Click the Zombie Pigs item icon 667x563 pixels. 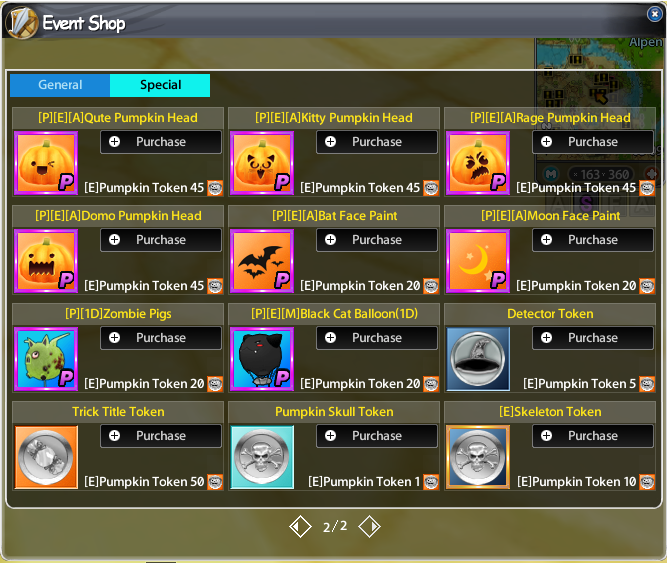[46, 359]
